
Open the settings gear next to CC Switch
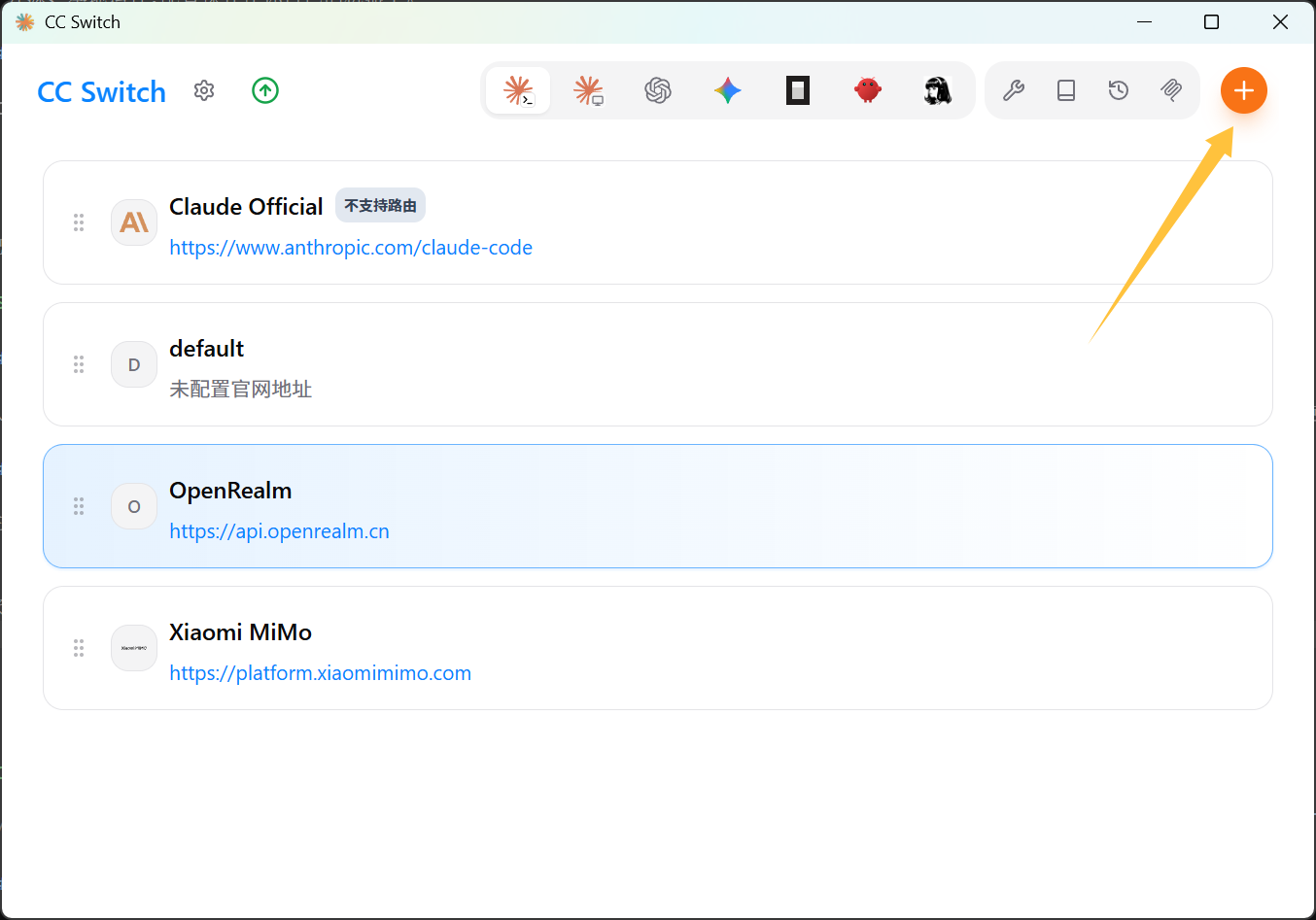click(x=204, y=90)
